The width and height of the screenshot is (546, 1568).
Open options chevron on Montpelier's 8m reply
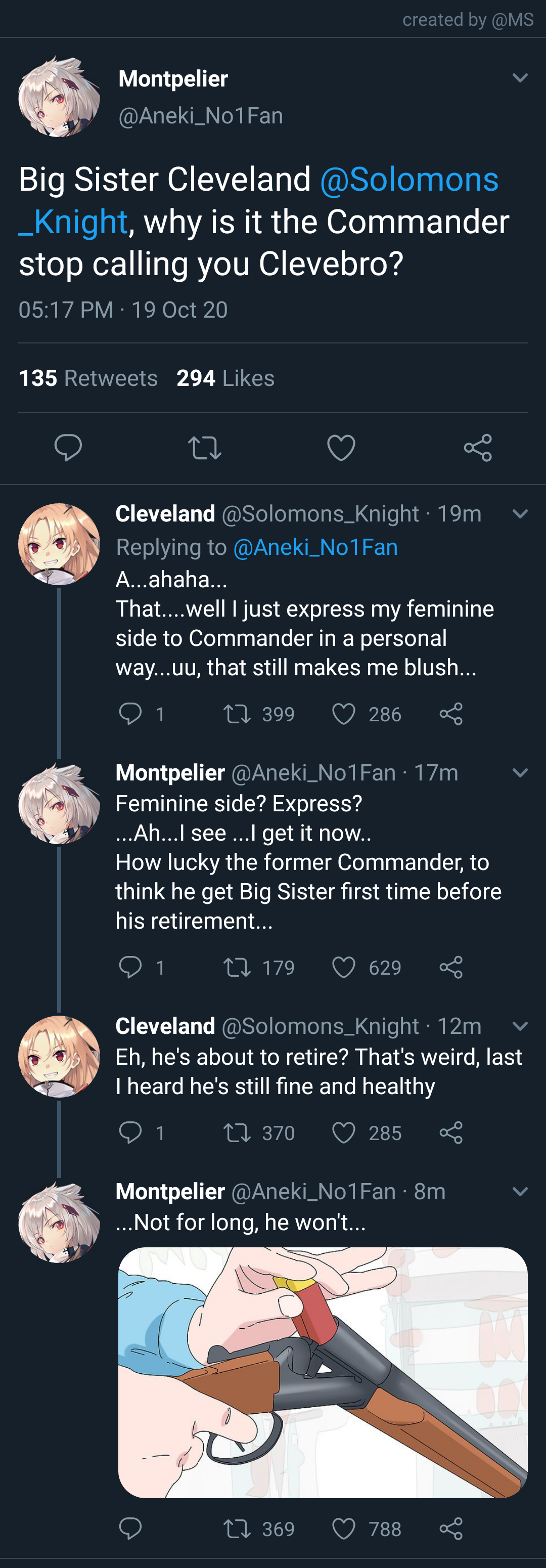[x=520, y=1191]
